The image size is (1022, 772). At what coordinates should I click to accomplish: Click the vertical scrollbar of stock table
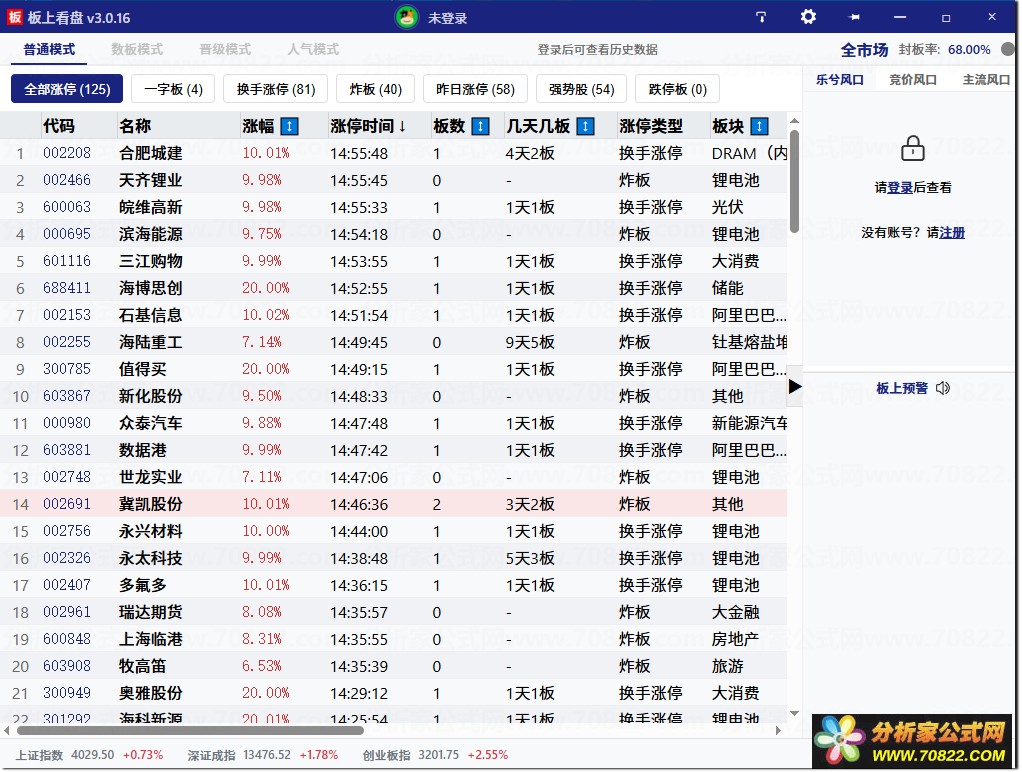click(794, 180)
